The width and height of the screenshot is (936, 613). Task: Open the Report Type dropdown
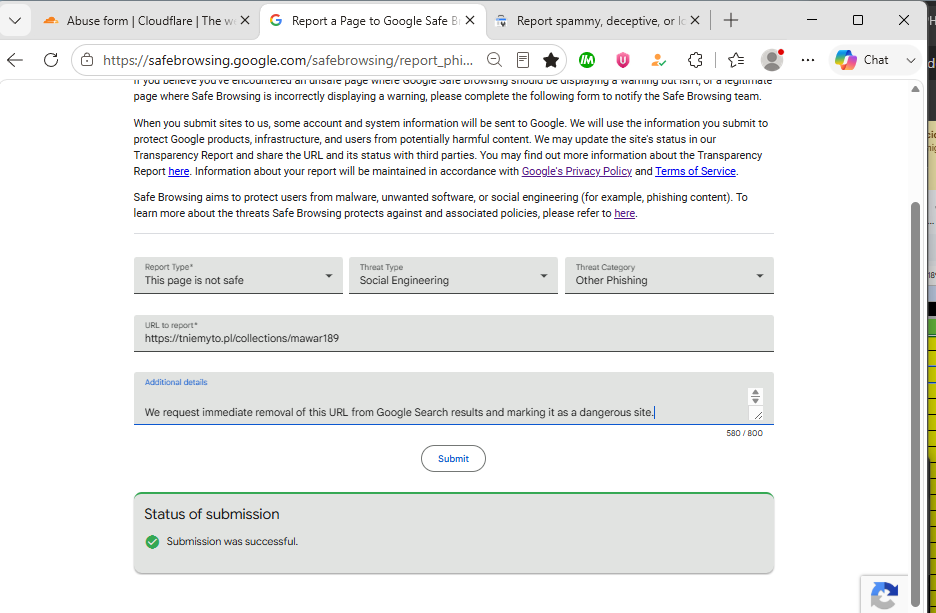238,275
